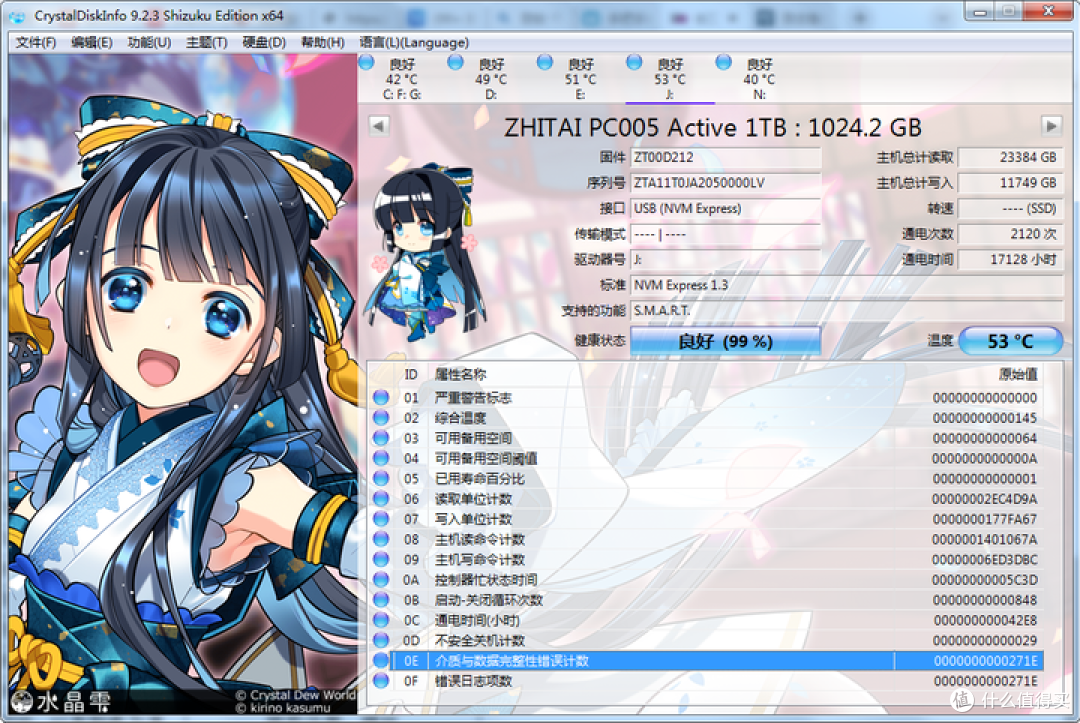Click the status circle for attribute 02
The image size is (1080, 723).
[381, 417]
